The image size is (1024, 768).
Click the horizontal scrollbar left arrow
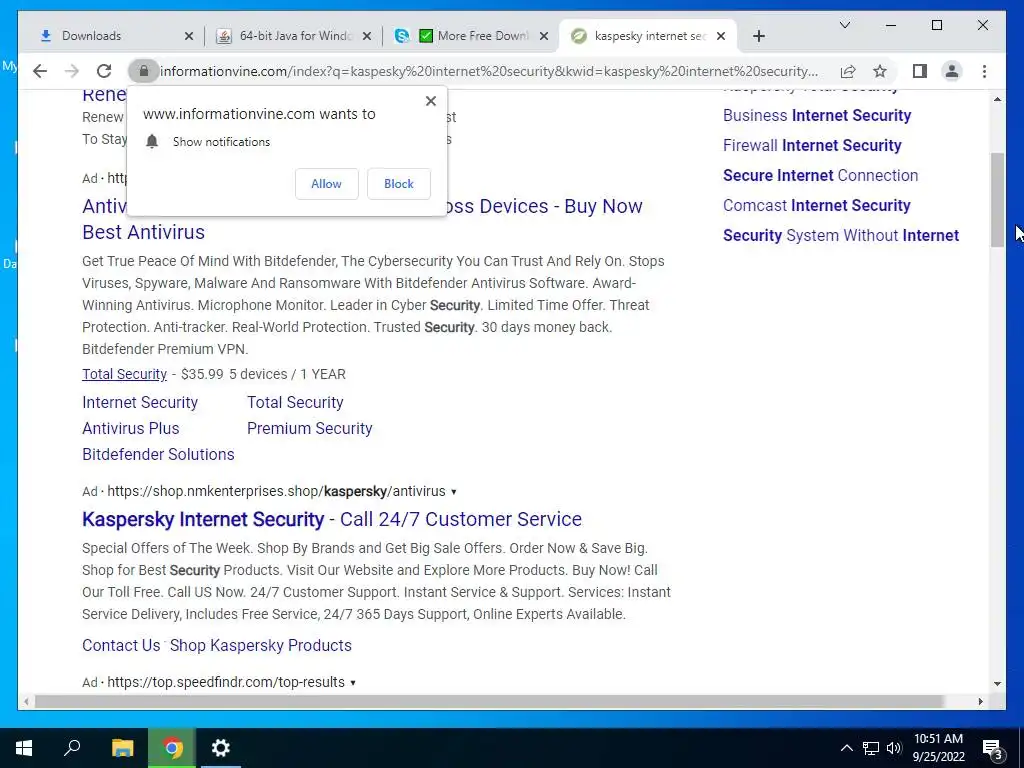(26, 701)
